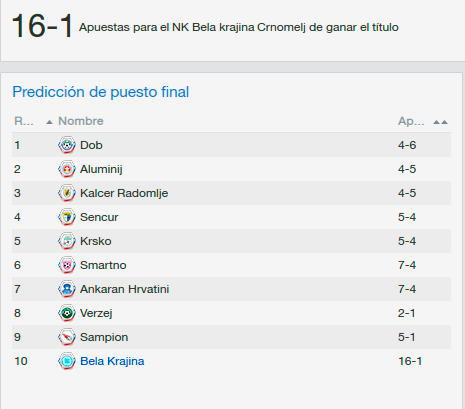Click the Bela Krajina club badge

67,361
